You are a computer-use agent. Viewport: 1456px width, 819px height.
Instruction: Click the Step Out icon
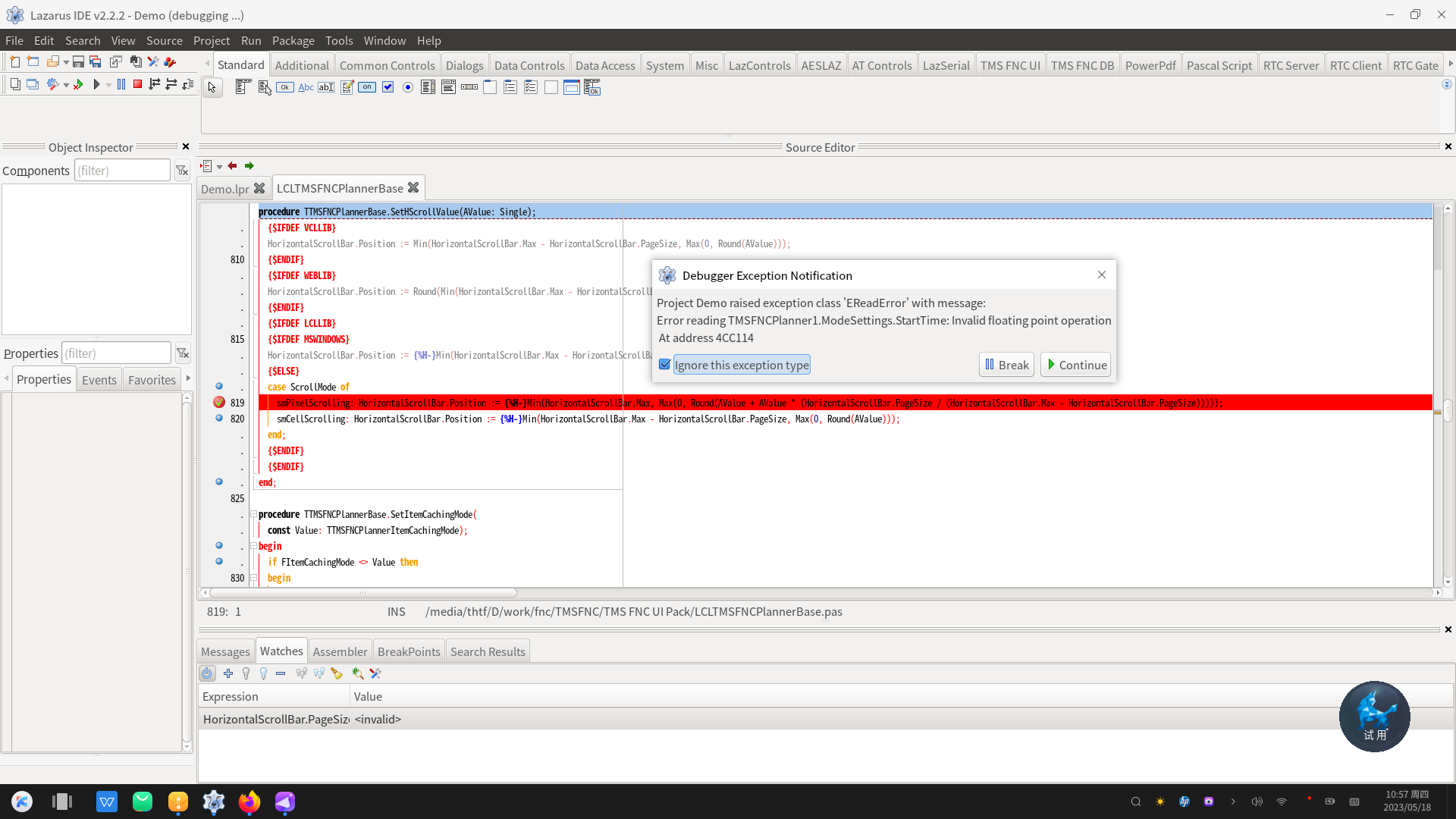(x=188, y=84)
